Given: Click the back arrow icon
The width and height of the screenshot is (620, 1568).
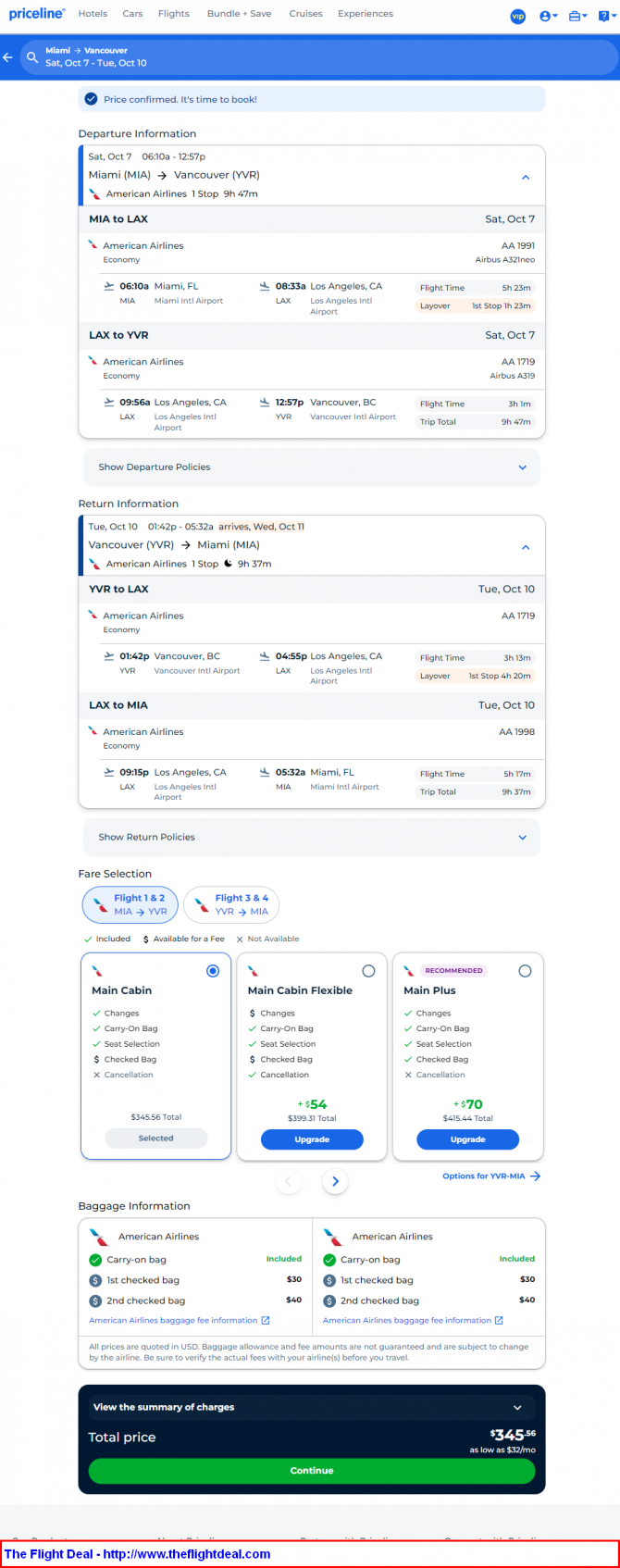Looking at the screenshot, I should (x=7, y=57).
